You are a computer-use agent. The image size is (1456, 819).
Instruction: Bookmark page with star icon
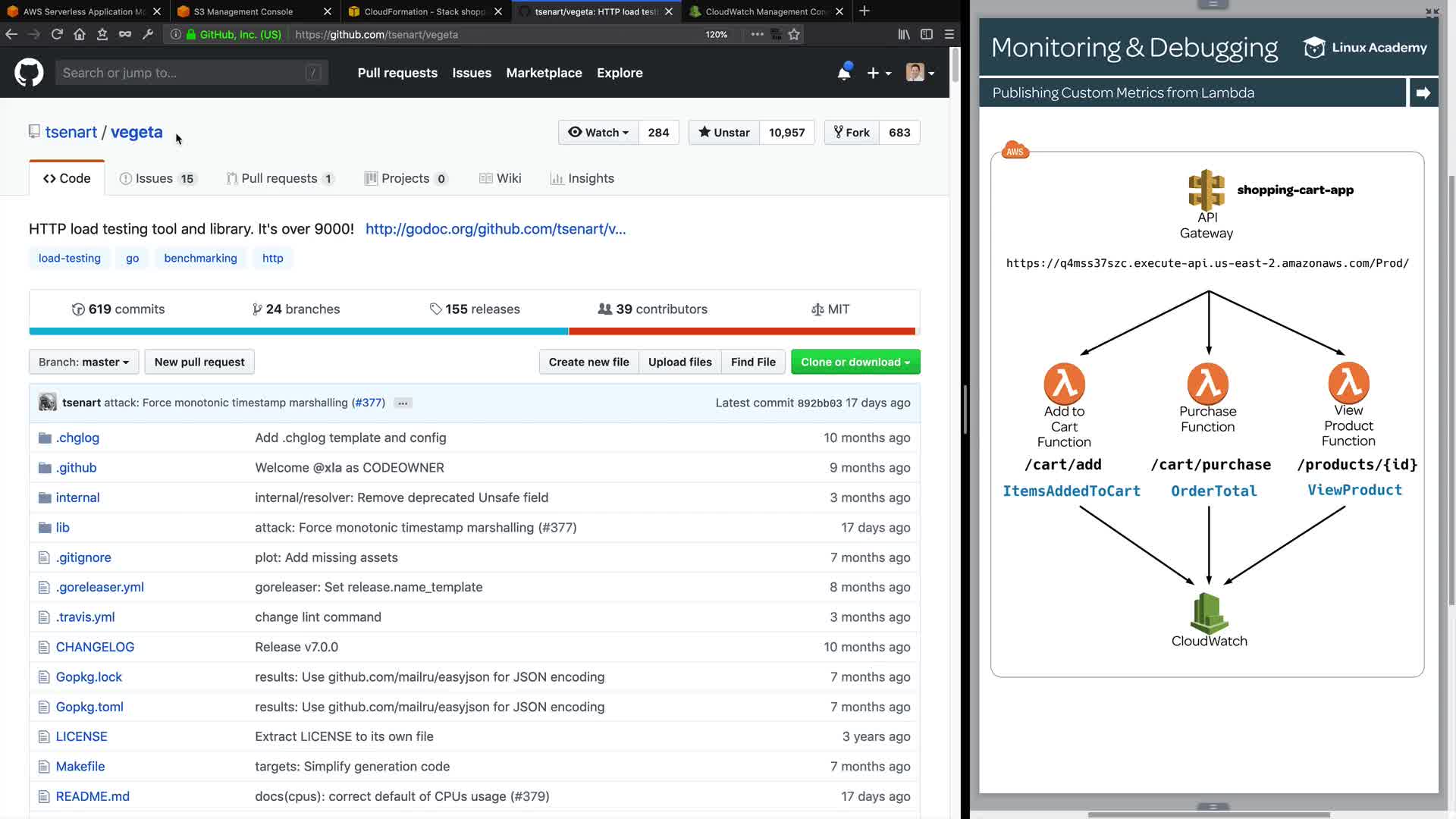(794, 34)
